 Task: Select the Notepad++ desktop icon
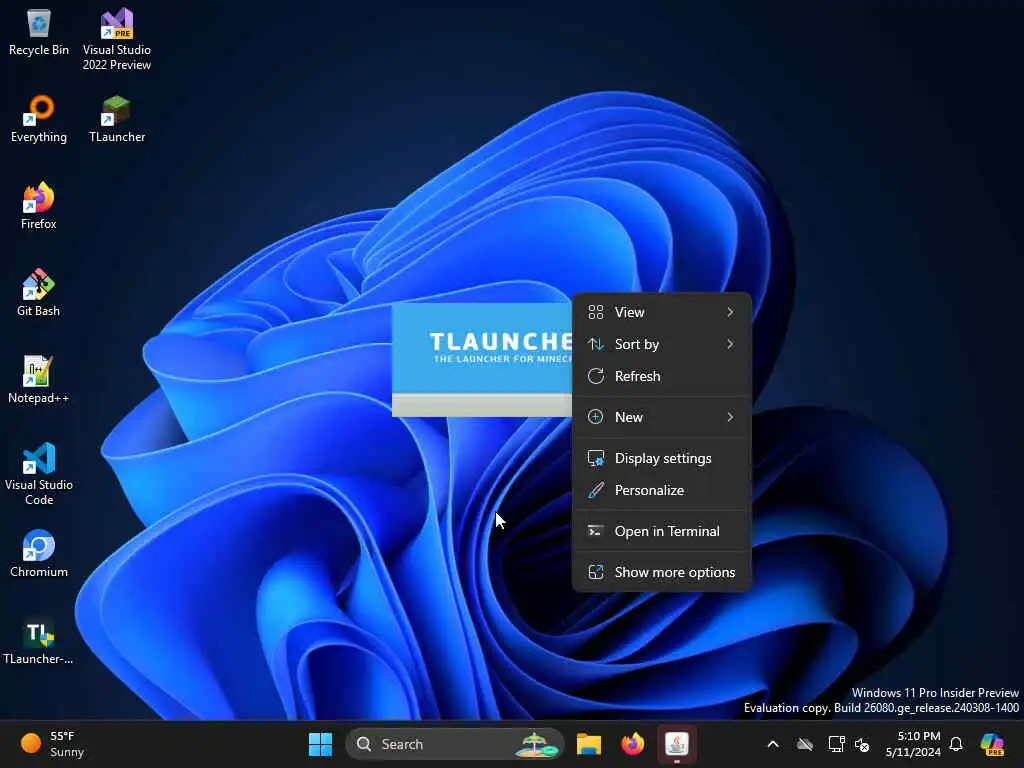click(39, 380)
